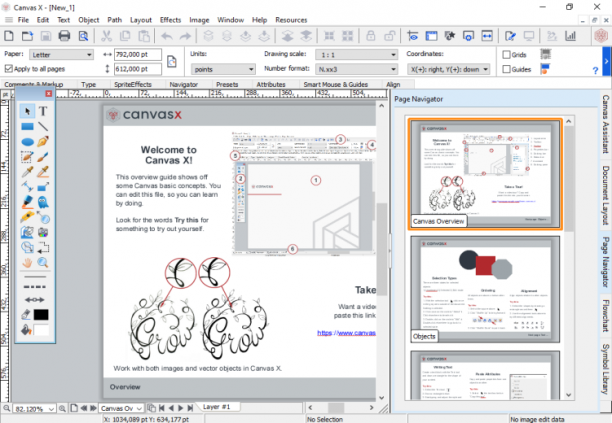Swap page orientation icon next to paper size
This screenshot has width=612, height=423.
[x=172, y=62]
